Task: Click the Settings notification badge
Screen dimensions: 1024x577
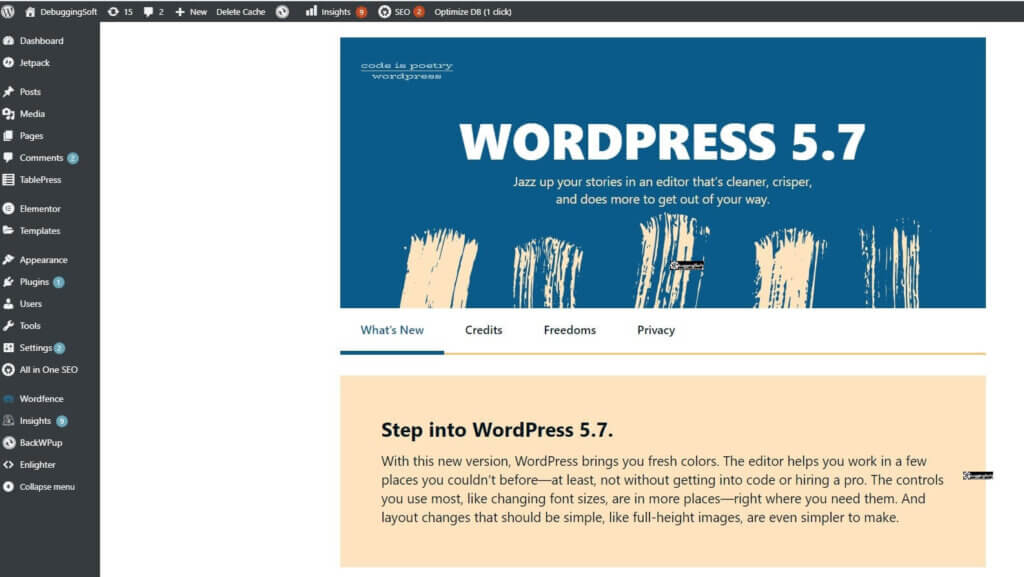Action: tap(59, 348)
